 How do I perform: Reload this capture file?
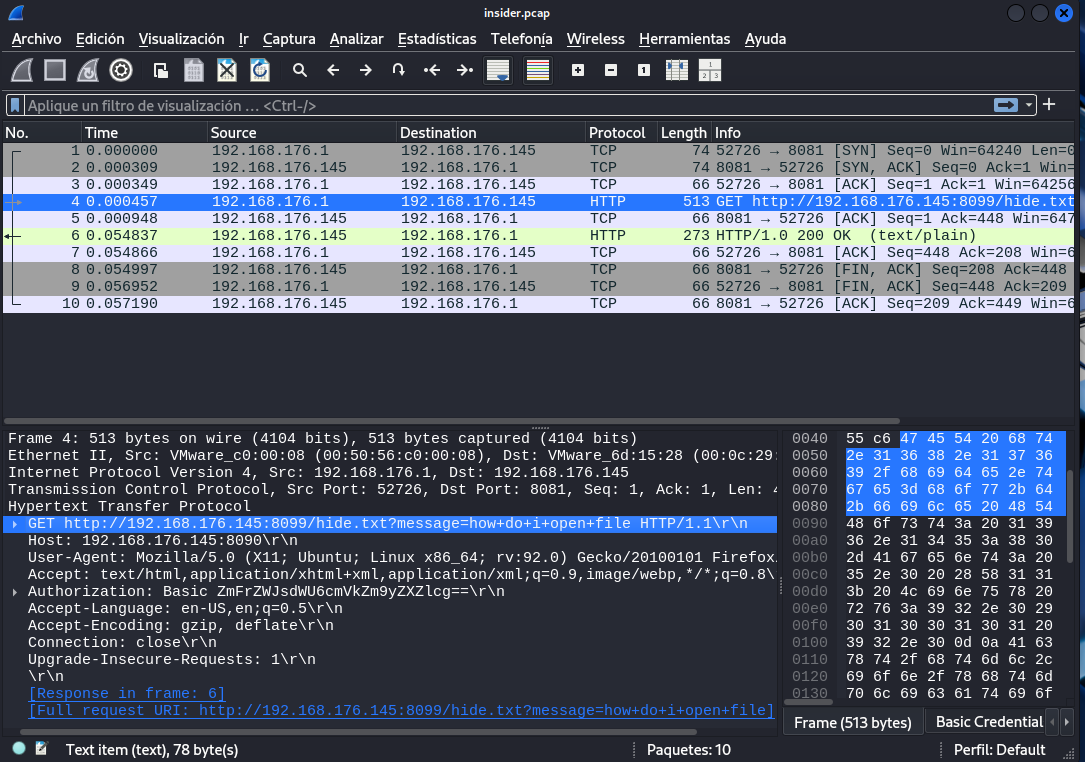pos(259,70)
